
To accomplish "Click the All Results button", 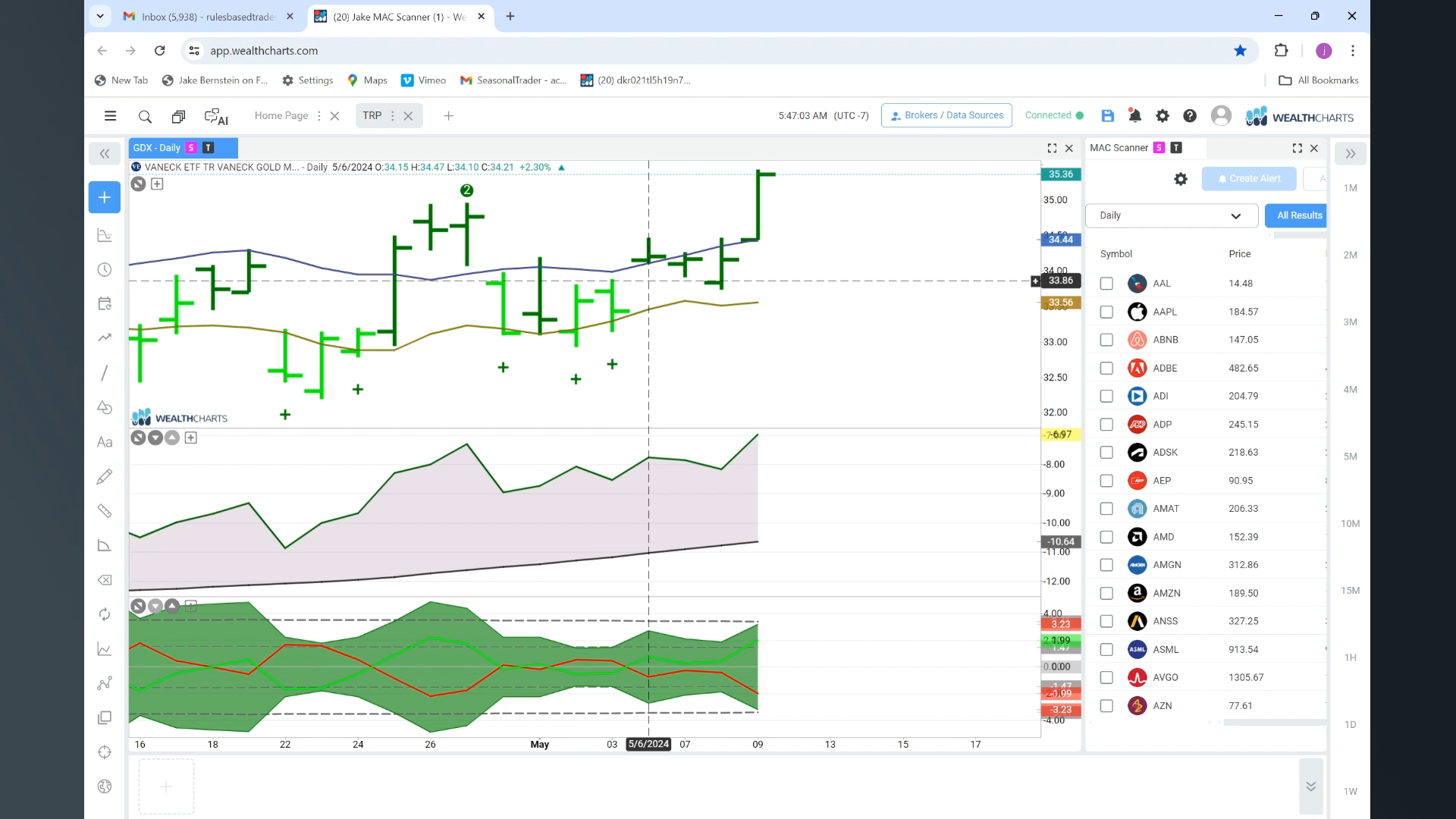I will coord(1296,215).
